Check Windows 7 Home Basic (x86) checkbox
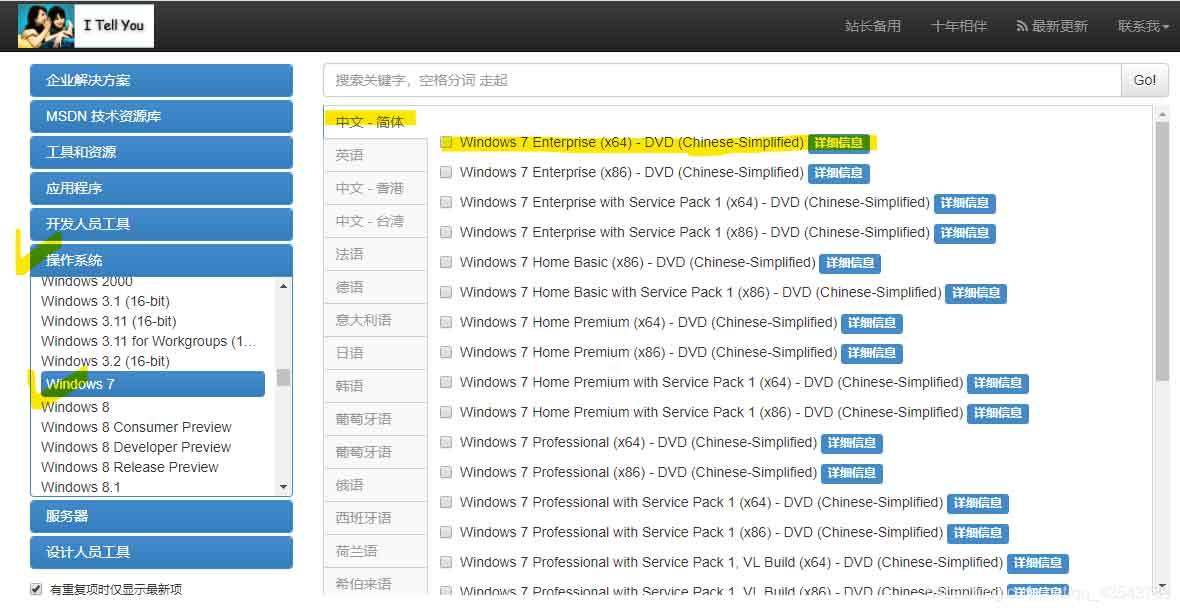Image resolution: width=1180 pixels, height=611 pixels. point(446,263)
